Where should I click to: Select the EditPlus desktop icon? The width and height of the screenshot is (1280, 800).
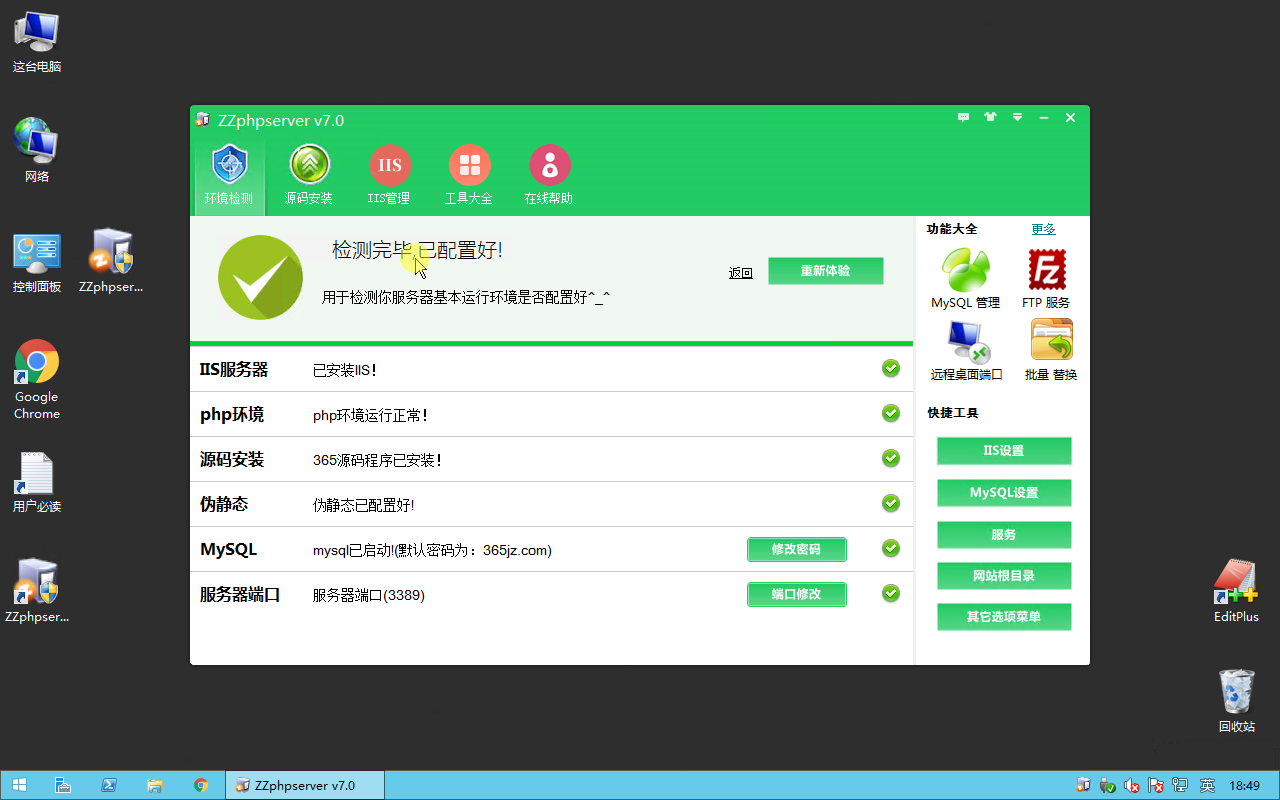tap(1237, 591)
